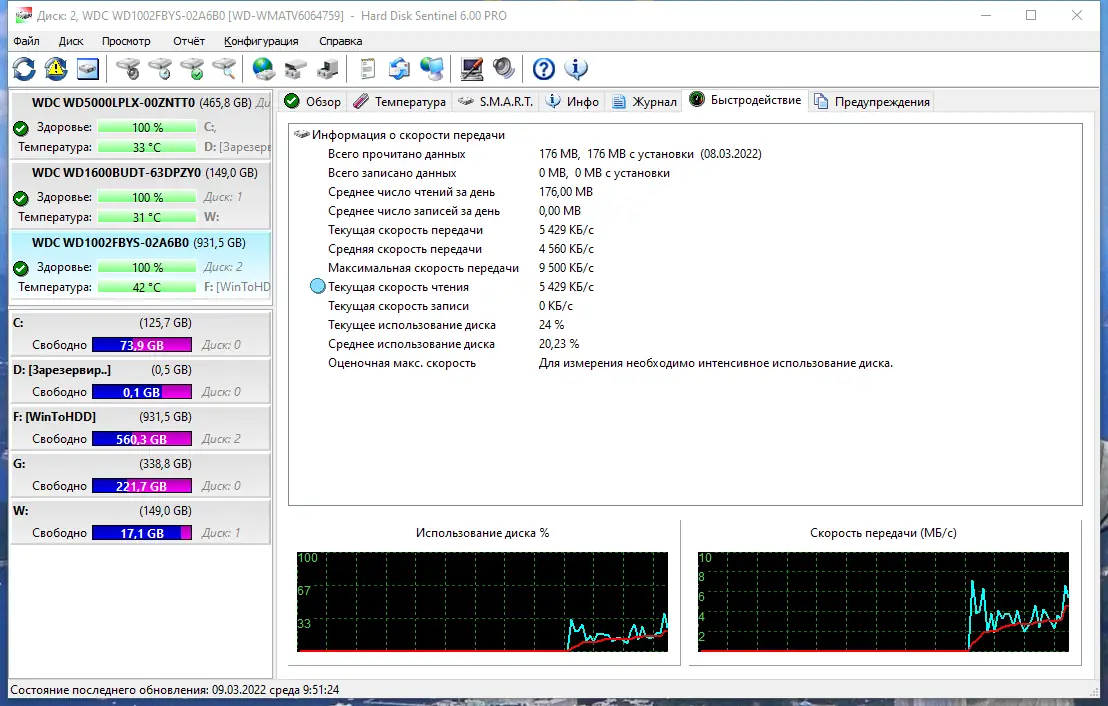Click the Всего прочитано данных row
The height and width of the screenshot is (706, 1108).
pyautogui.click(x=545, y=153)
